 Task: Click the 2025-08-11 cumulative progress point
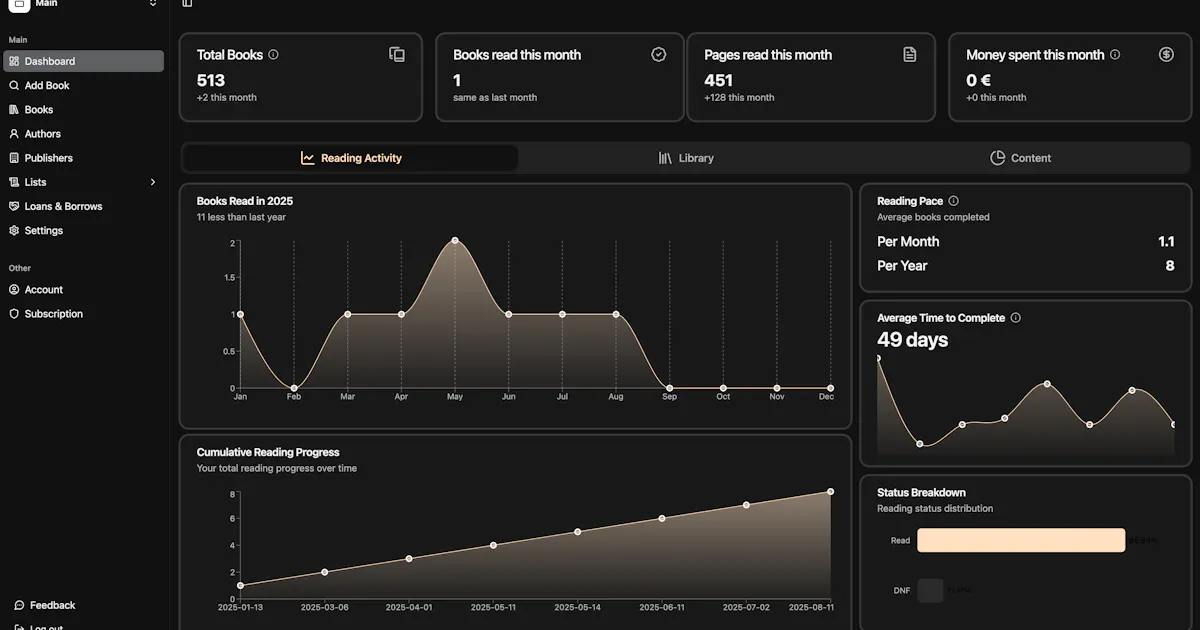coord(831,492)
